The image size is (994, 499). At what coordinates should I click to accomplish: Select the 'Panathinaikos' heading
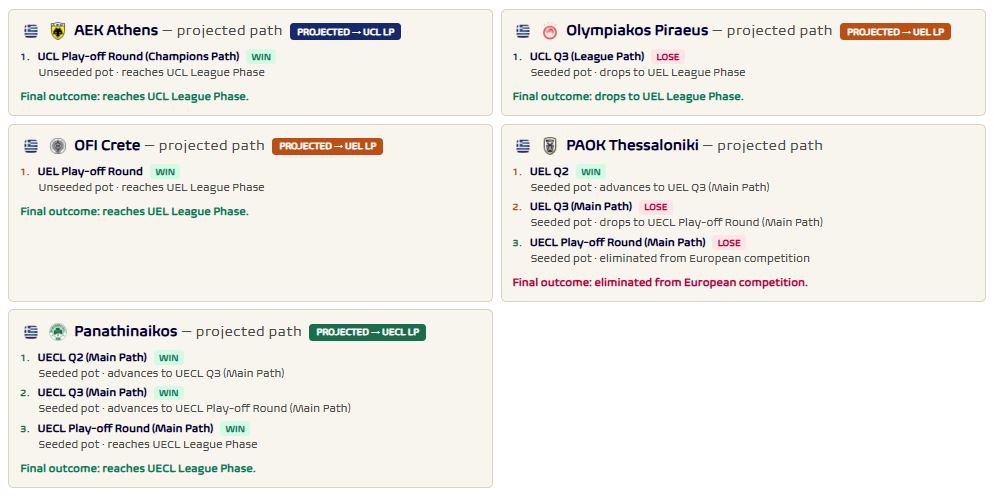tap(126, 331)
